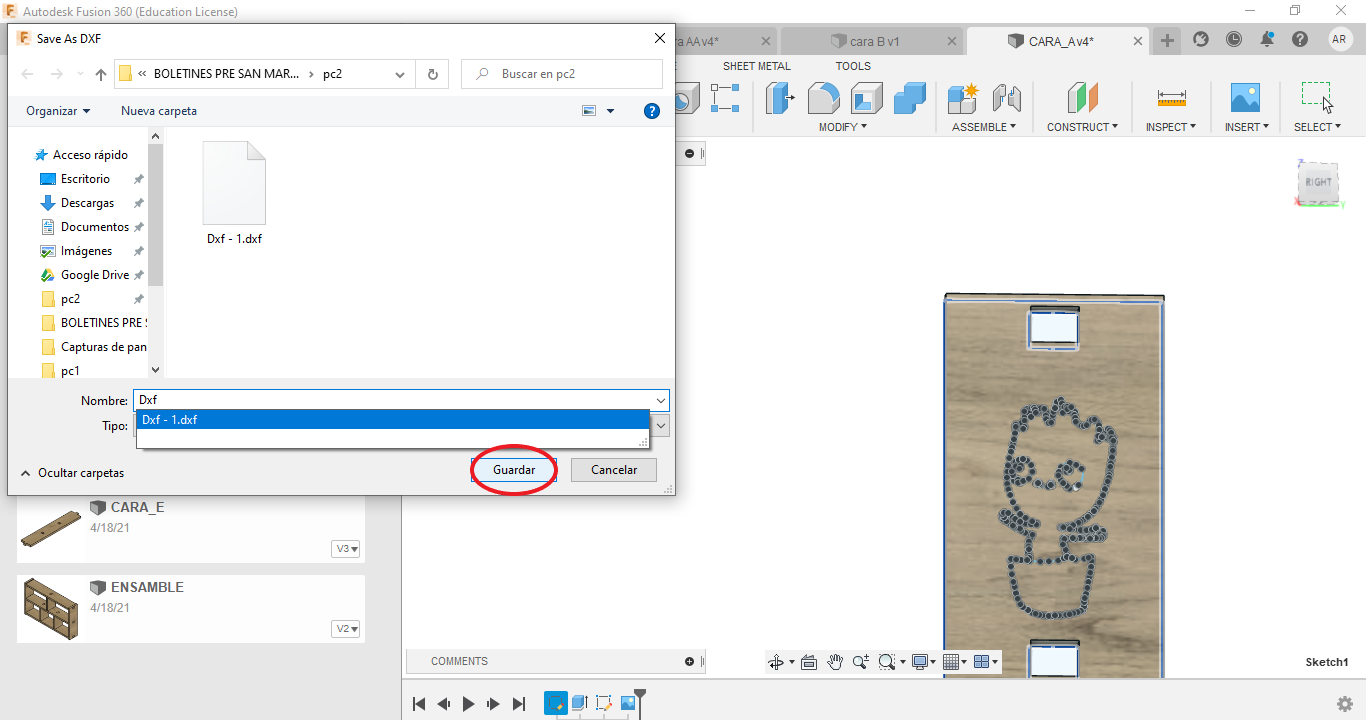Expand the ASSEMBLE dropdown menu
Screen dimensions: 1366x720
click(x=984, y=127)
